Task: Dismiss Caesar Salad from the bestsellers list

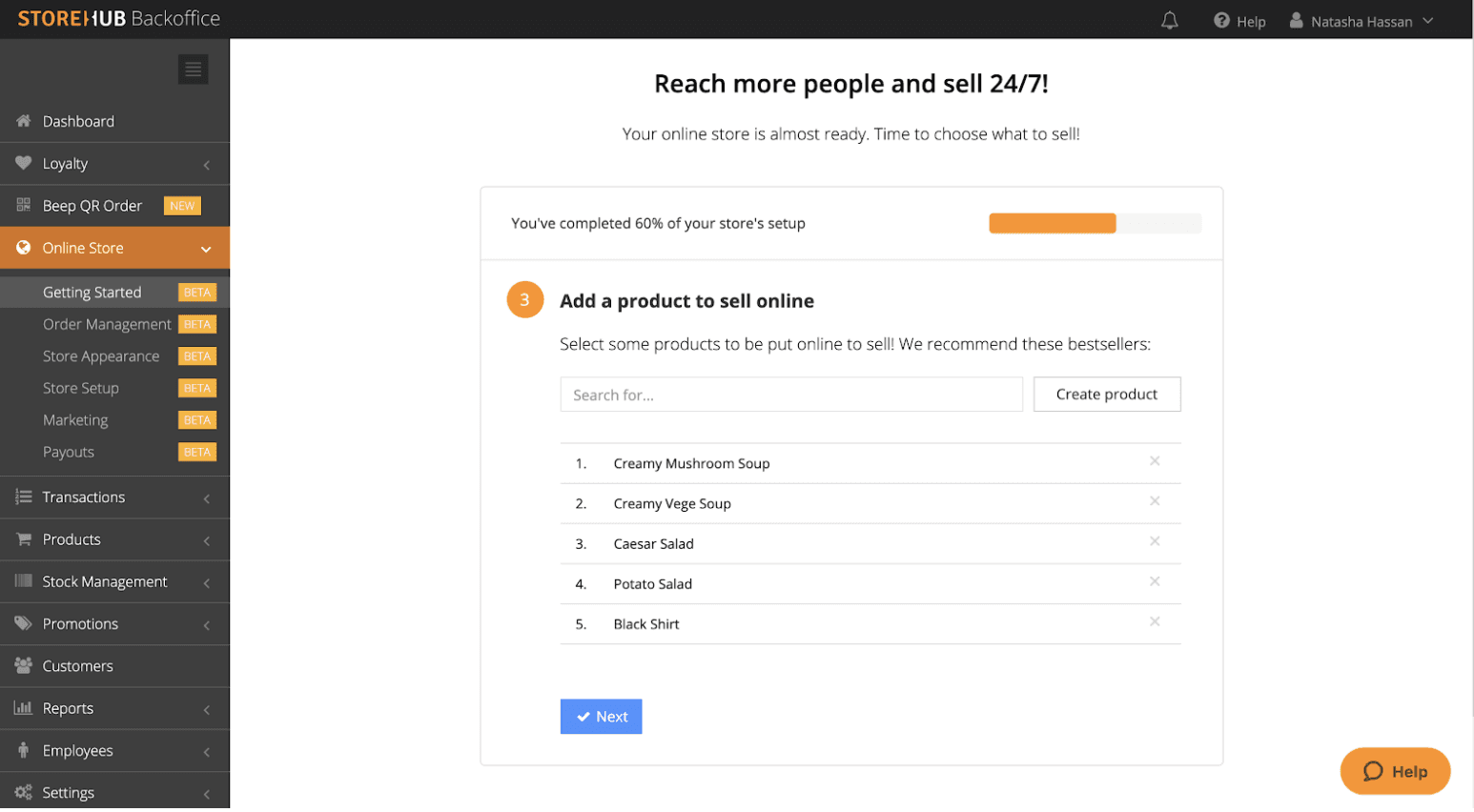Action: [x=1155, y=541]
